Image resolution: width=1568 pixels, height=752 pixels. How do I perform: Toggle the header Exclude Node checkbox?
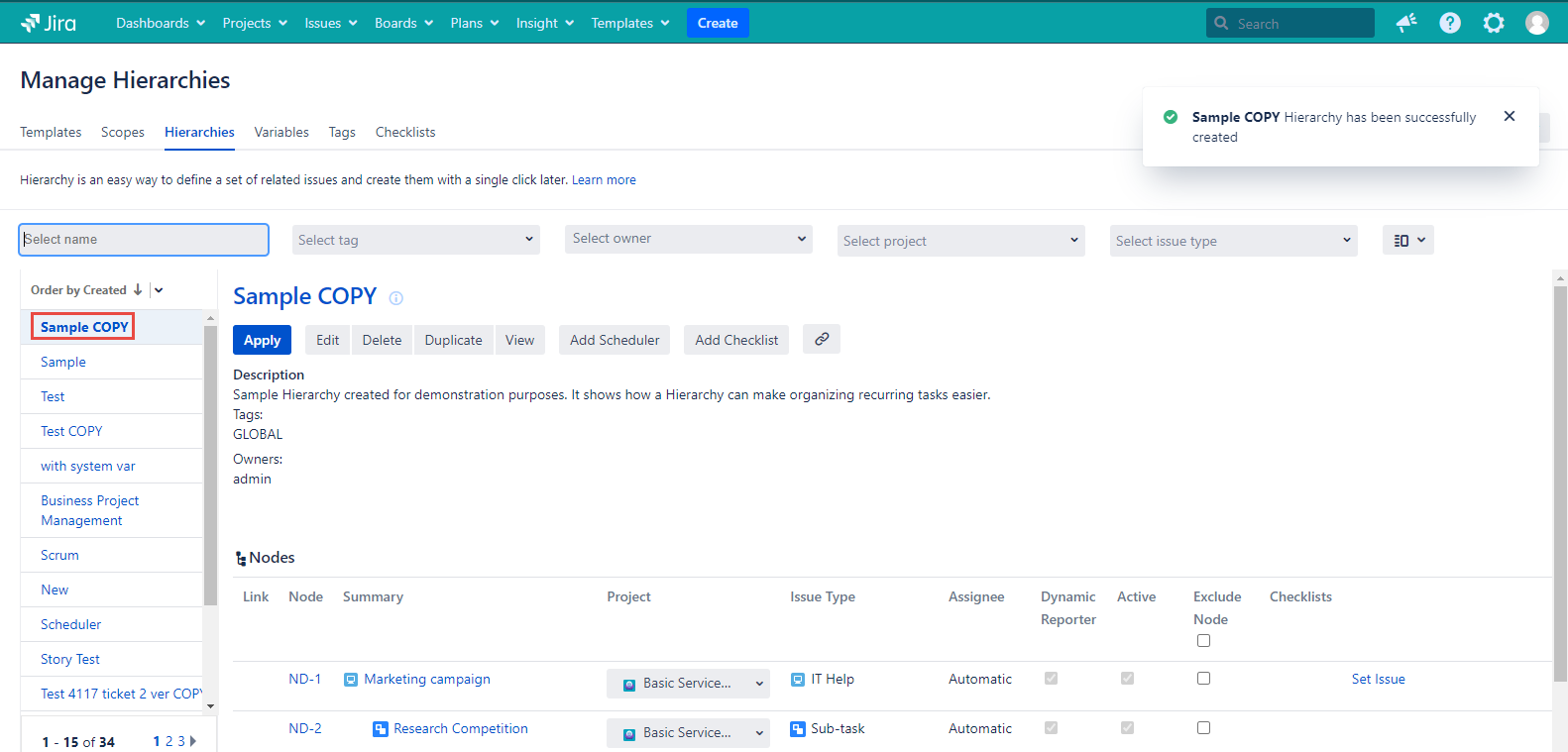[1203, 641]
